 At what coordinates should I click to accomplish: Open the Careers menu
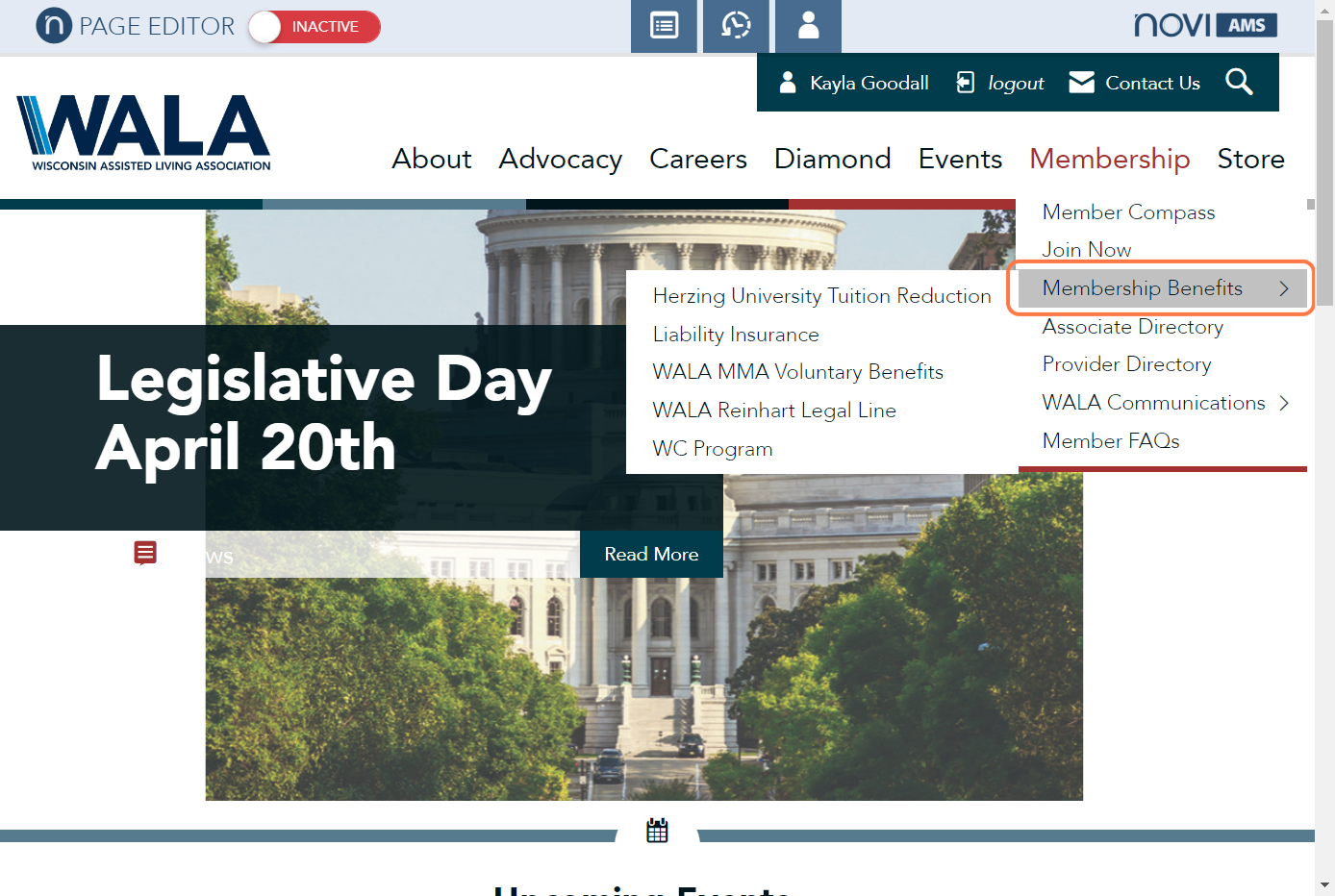698,159
